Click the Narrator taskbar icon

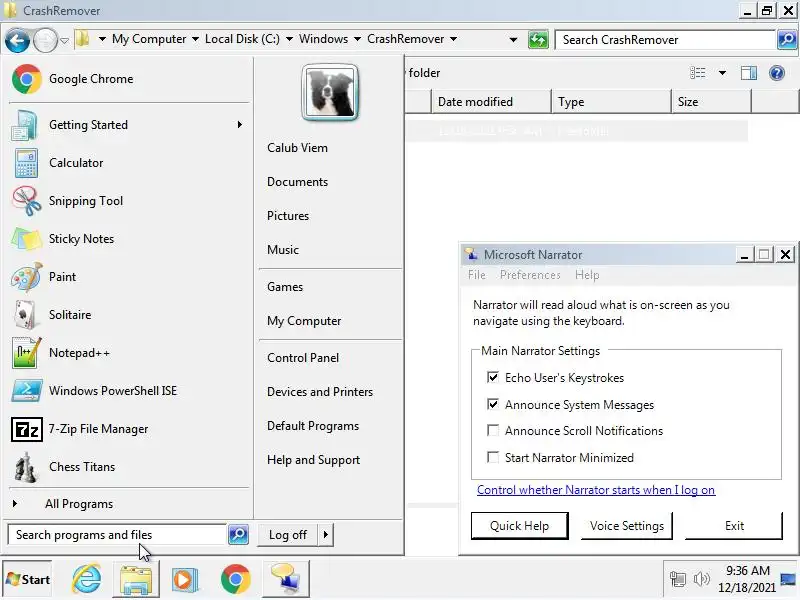pos(286,579)
